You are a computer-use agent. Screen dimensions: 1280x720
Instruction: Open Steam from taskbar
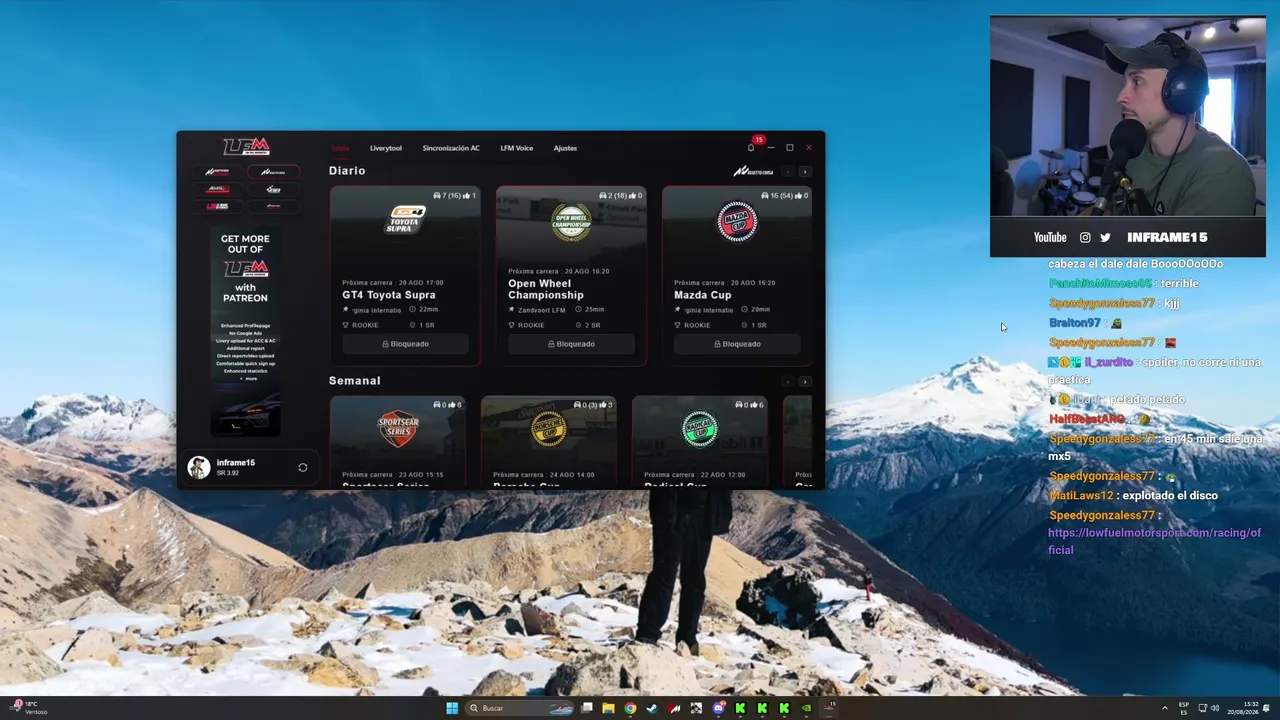652,708
